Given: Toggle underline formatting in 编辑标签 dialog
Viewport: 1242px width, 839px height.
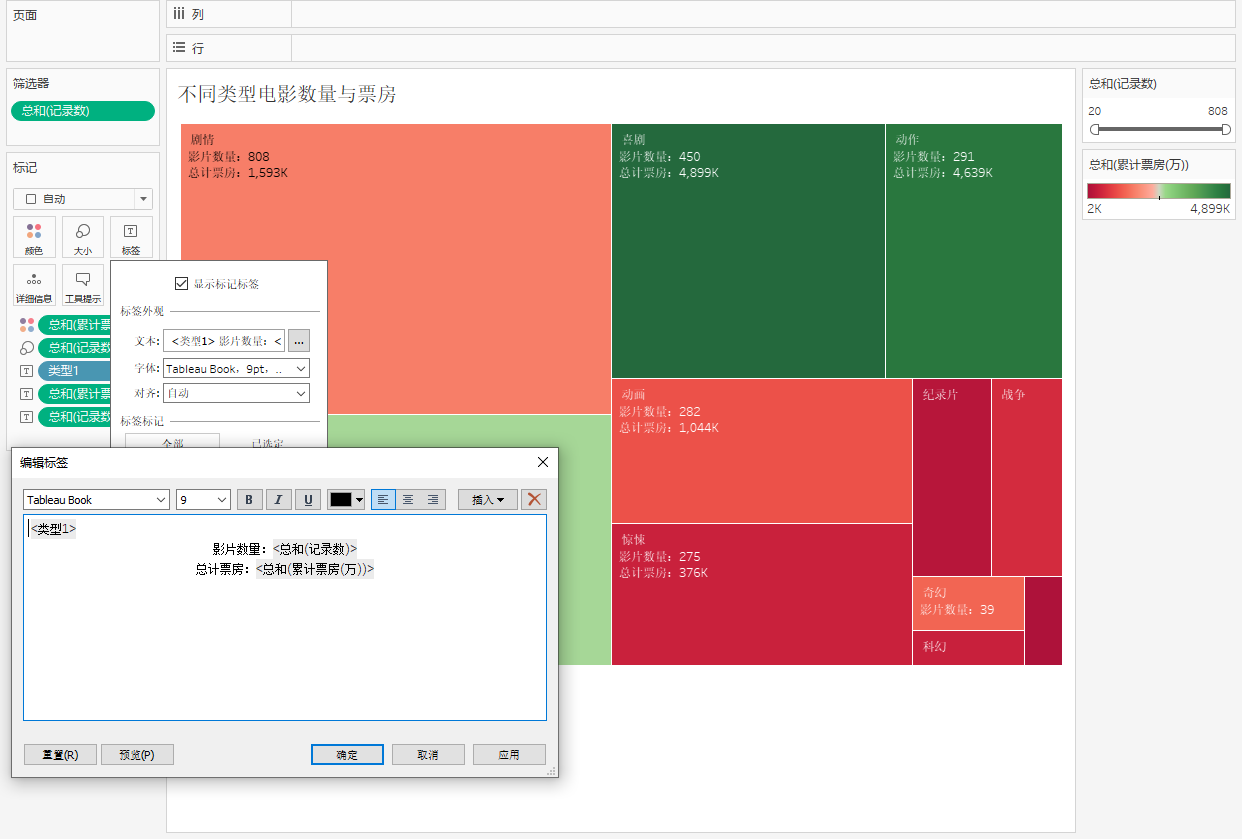Looking at the screenshot, I should (x=308, y=500).
